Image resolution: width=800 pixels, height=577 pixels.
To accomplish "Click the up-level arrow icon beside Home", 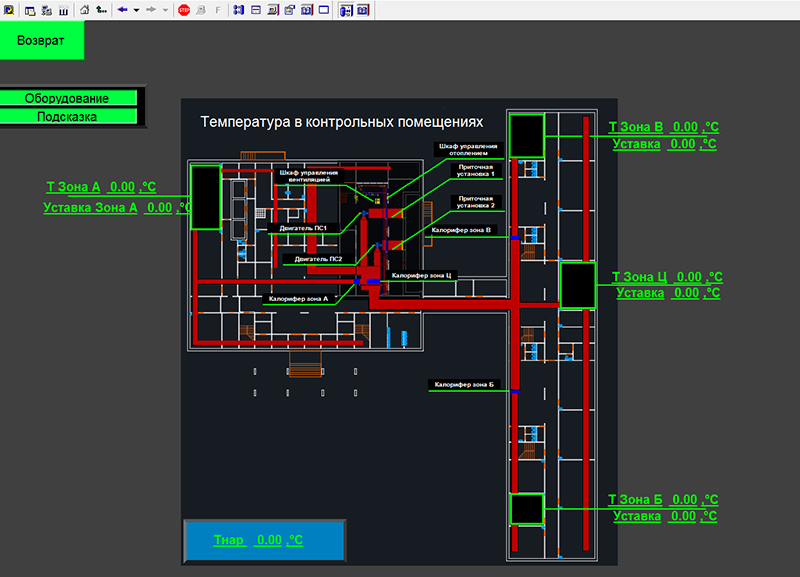I will click(101, 10).
